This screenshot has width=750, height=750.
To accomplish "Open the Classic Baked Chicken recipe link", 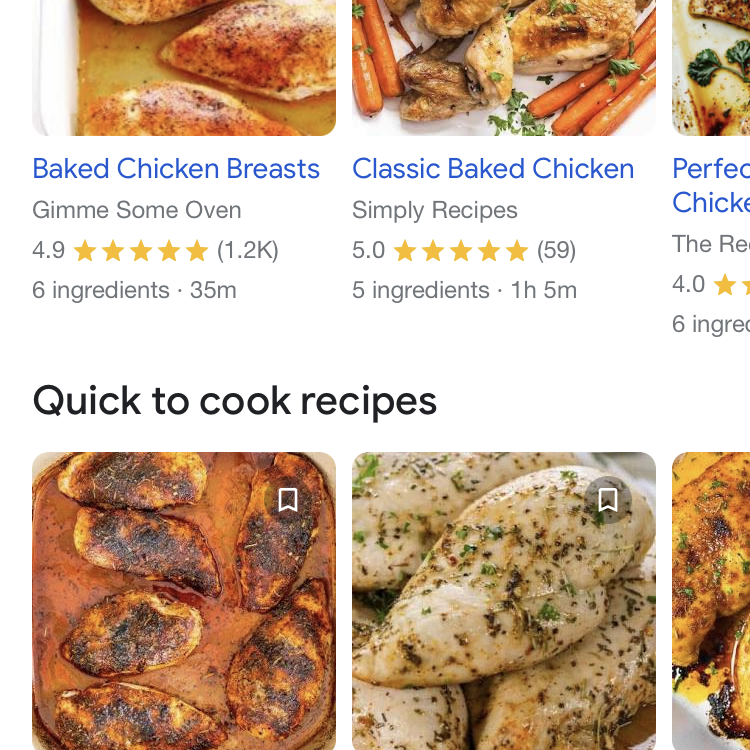I will (493, 169).
